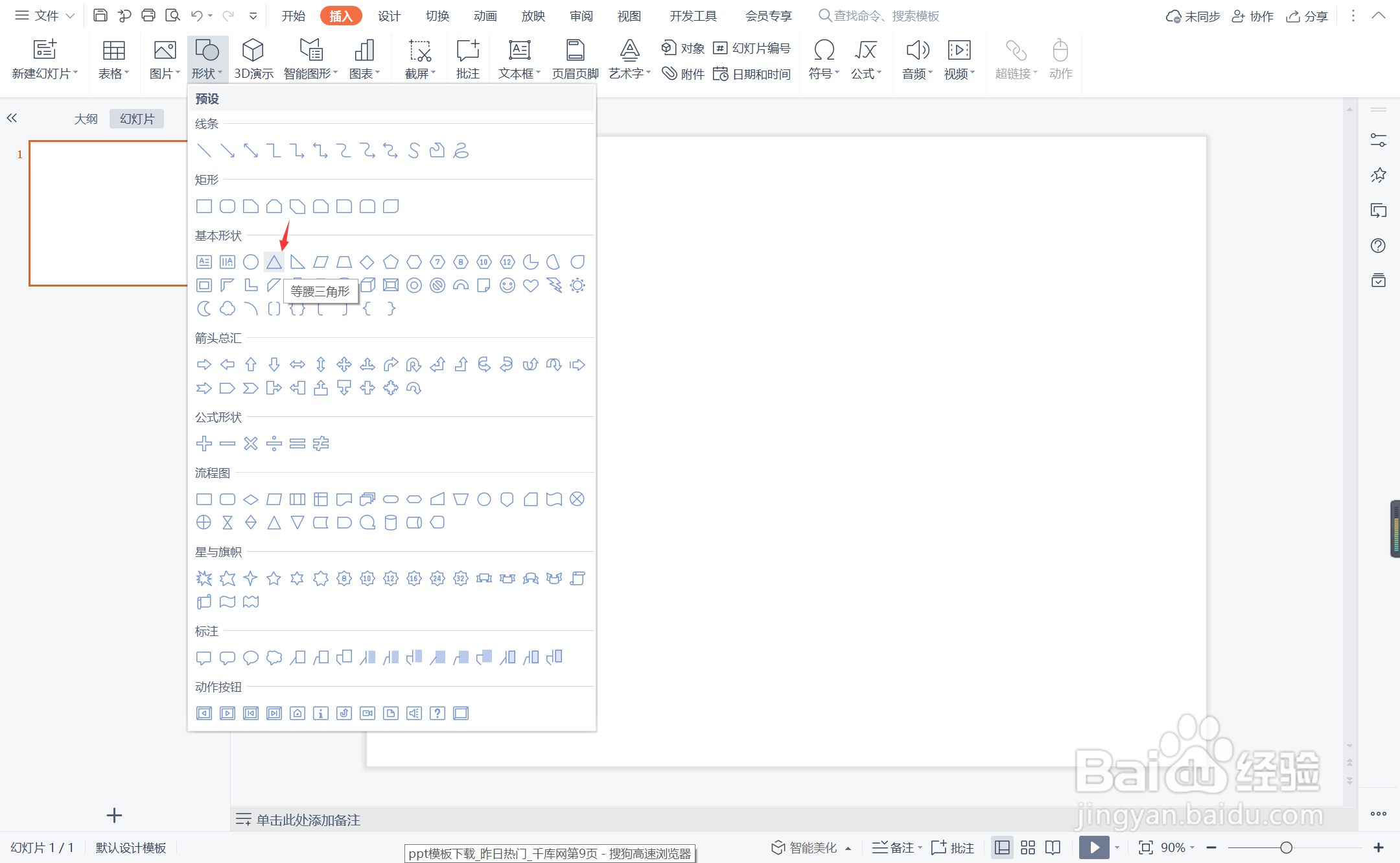
Task: Click the search commands input field
Action: pos(879,16)
